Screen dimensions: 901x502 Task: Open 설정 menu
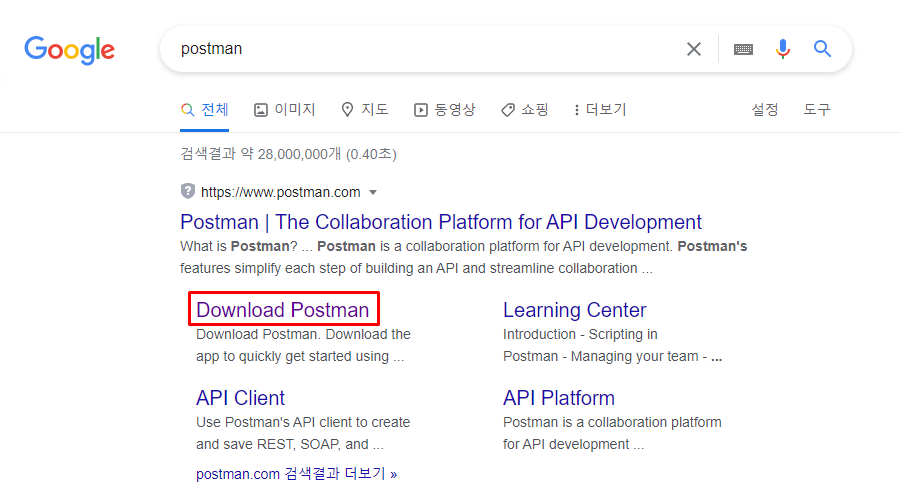765,110
